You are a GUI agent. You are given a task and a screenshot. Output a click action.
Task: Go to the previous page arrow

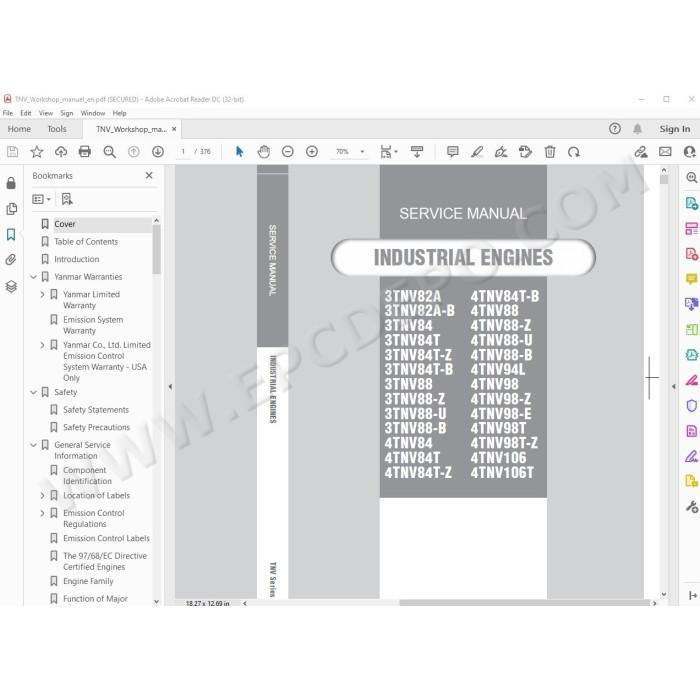[x=133, y=152]
